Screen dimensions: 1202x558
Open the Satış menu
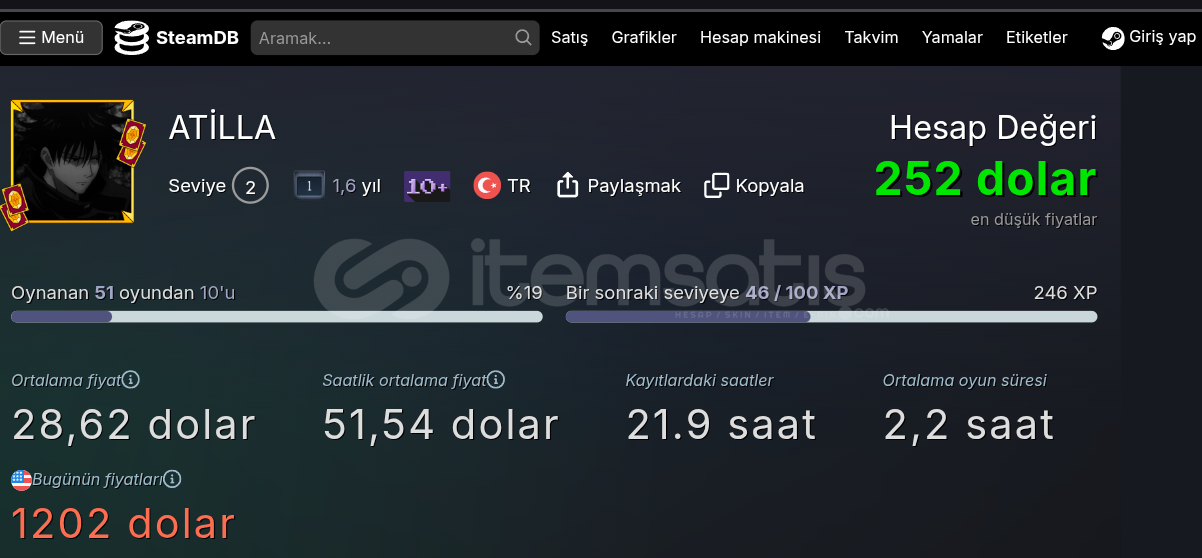coord(570,38)
